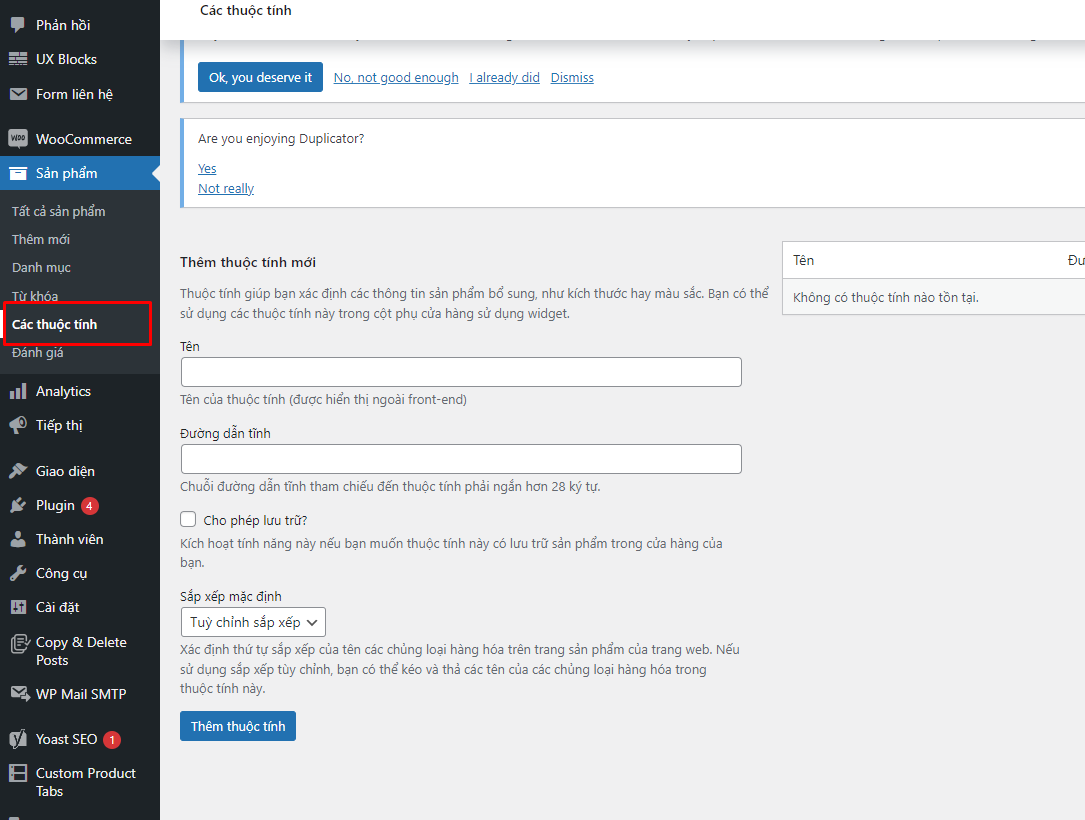Click the WP Mail SMTP envelope icon
1085x820 pixels.
point(18,694)
